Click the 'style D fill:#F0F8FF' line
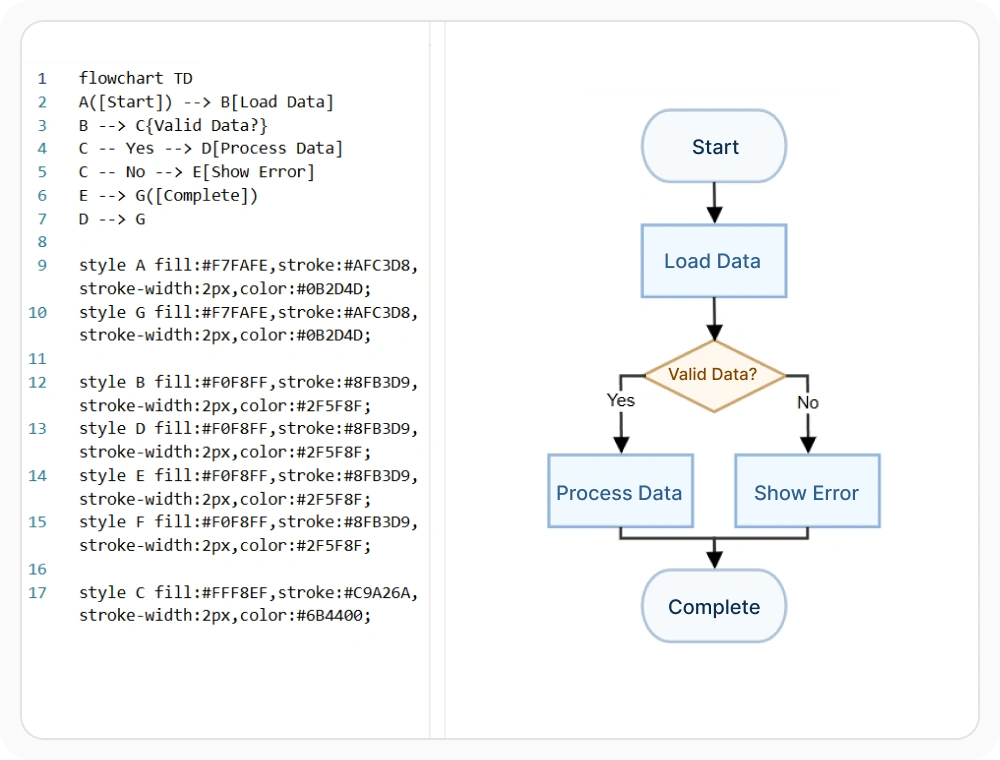1000x760 pixels. 249,441
